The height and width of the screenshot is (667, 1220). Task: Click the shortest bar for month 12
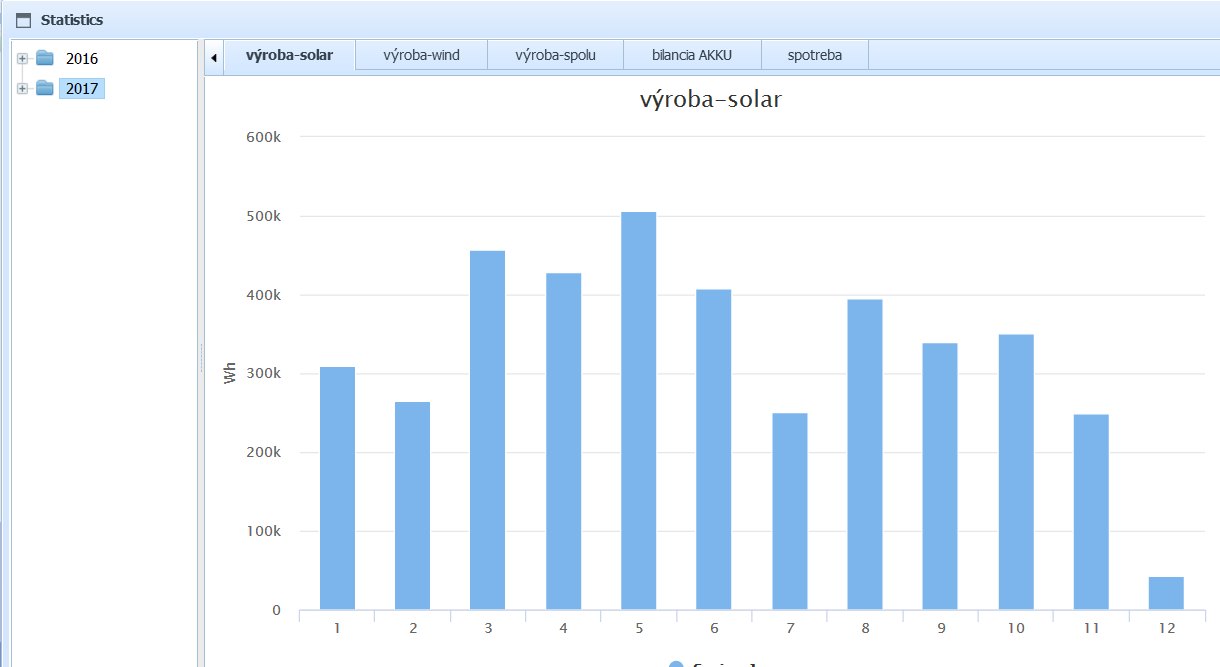[1166, 593]
